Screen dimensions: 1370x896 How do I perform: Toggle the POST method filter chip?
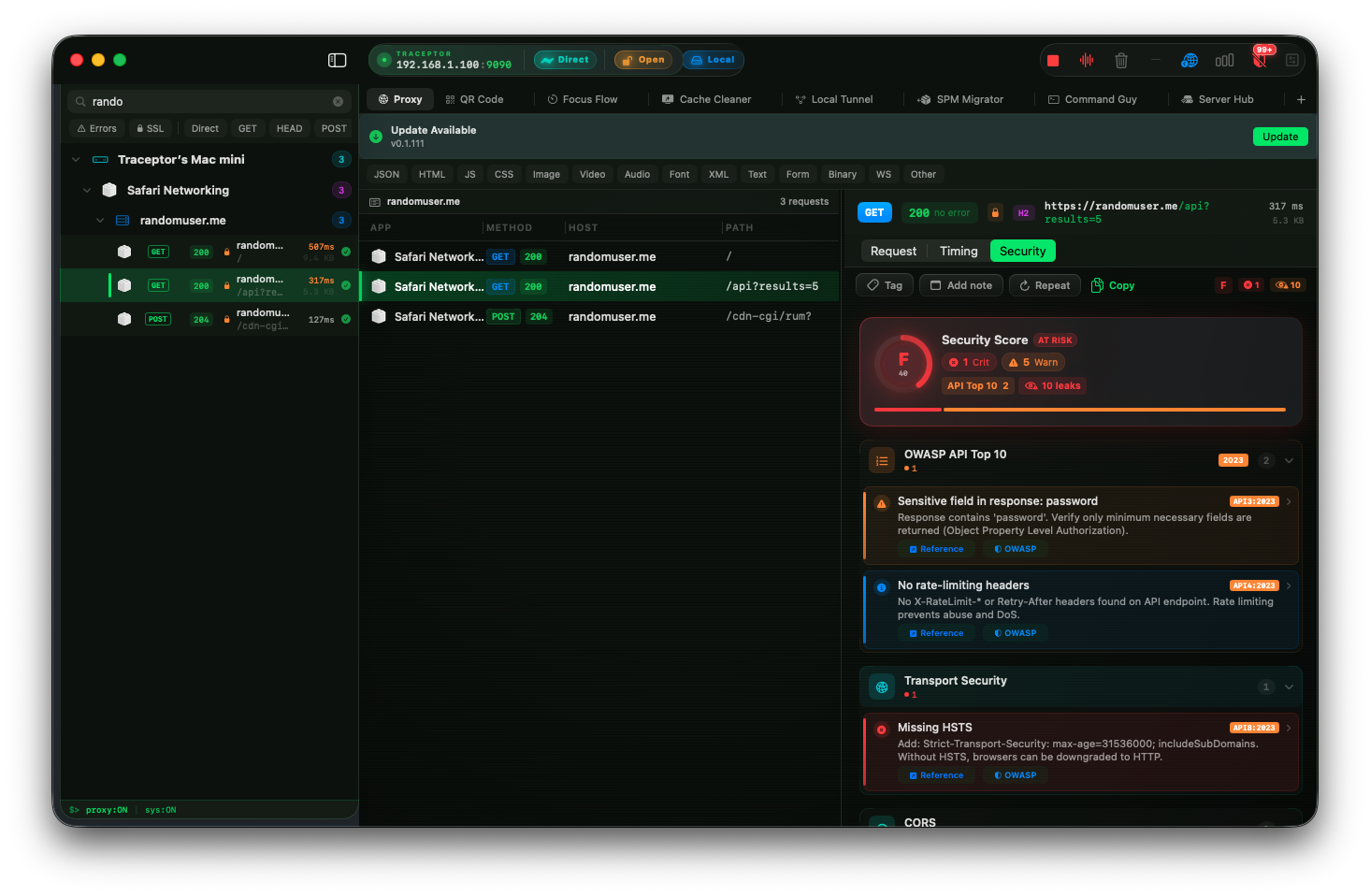[334, 128]
